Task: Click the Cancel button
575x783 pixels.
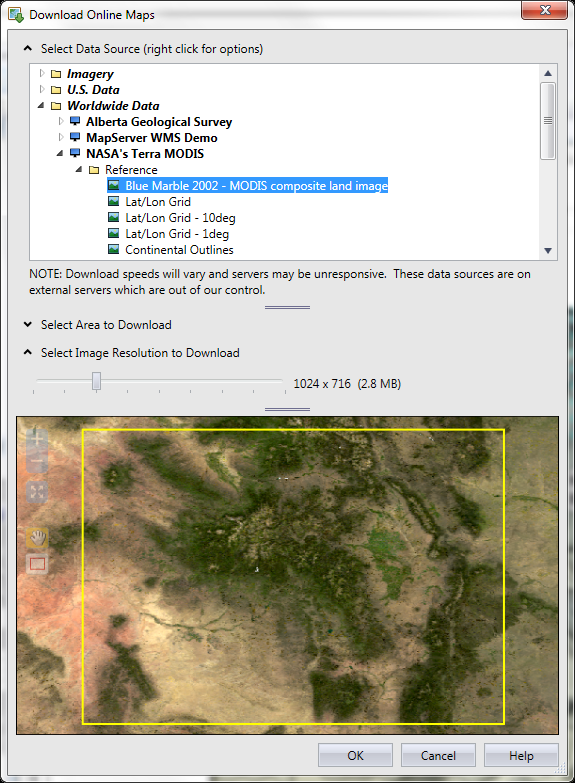Action: 438,756
